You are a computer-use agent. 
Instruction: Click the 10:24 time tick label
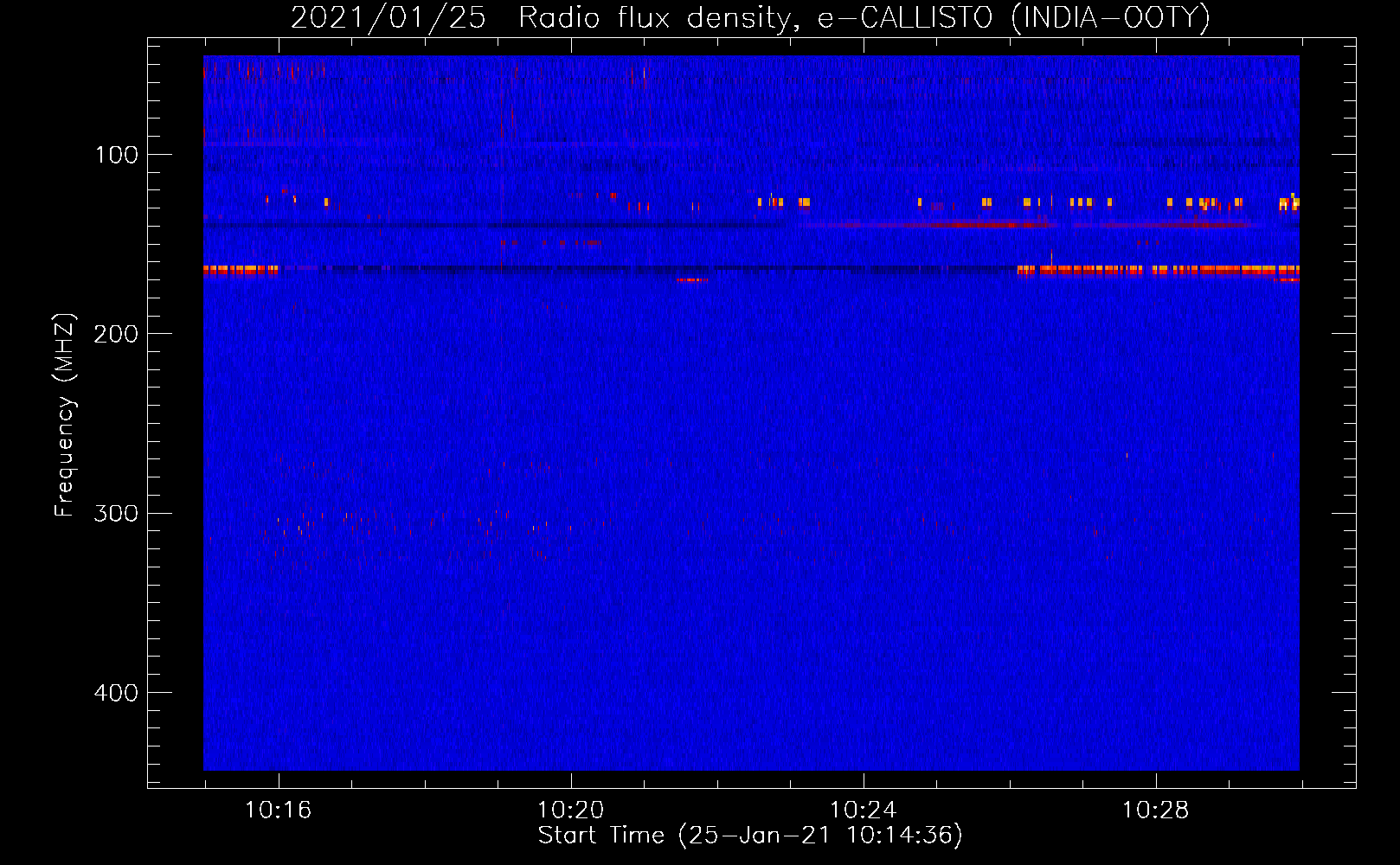pos(863,811)
